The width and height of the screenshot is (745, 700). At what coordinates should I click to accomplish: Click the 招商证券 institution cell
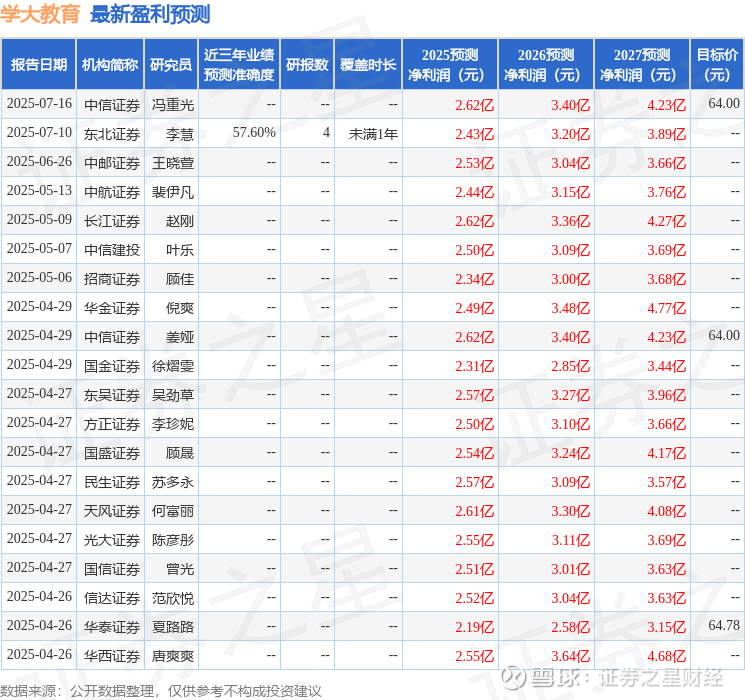112,279
